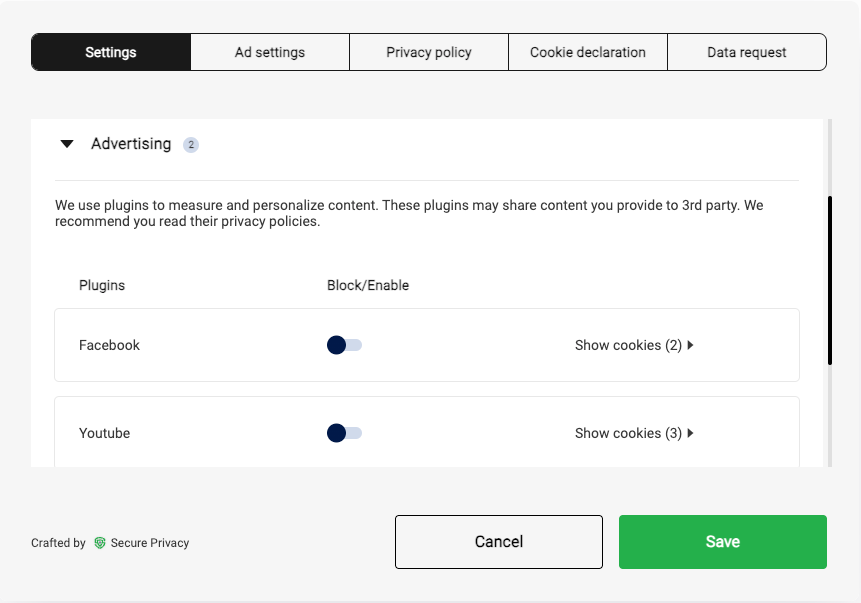The height and width of the screenshot is (603, 861).
Task: Click the Secure Privacy shield logo icon
Action: pos(100,543)
